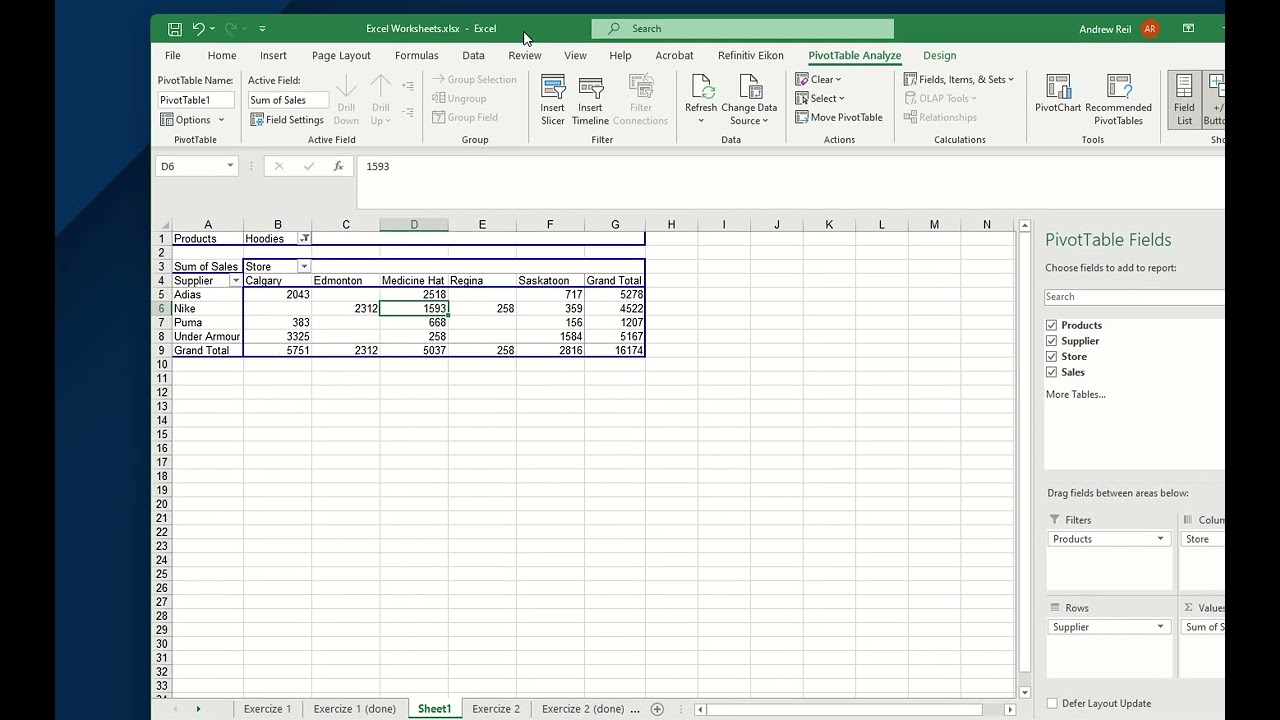Click in the Active Field box

pos(288,100)
